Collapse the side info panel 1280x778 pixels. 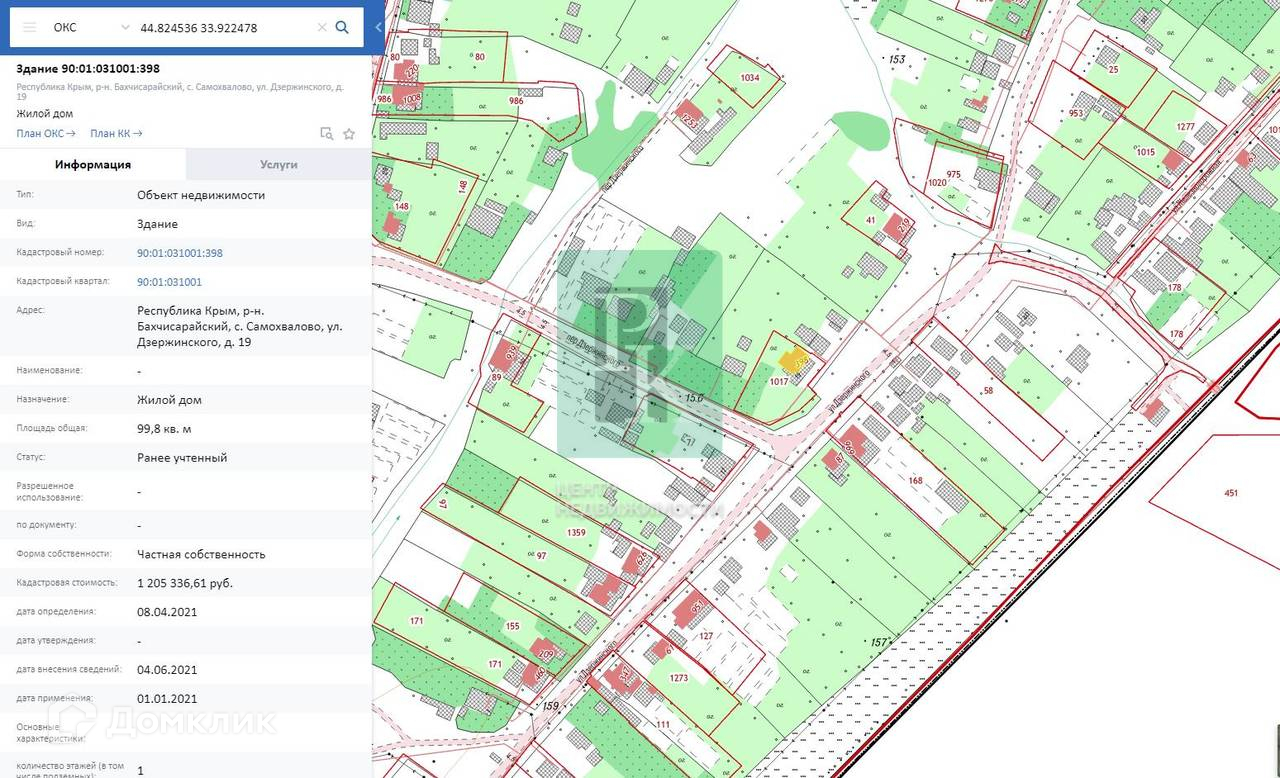pyautogui.click(x=378, y=27)
